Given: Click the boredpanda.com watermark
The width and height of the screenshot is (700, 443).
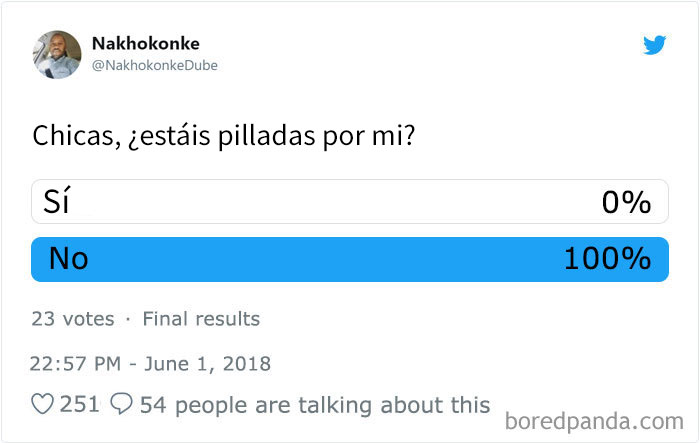Looking at the screenshot, I should [594, 421].
